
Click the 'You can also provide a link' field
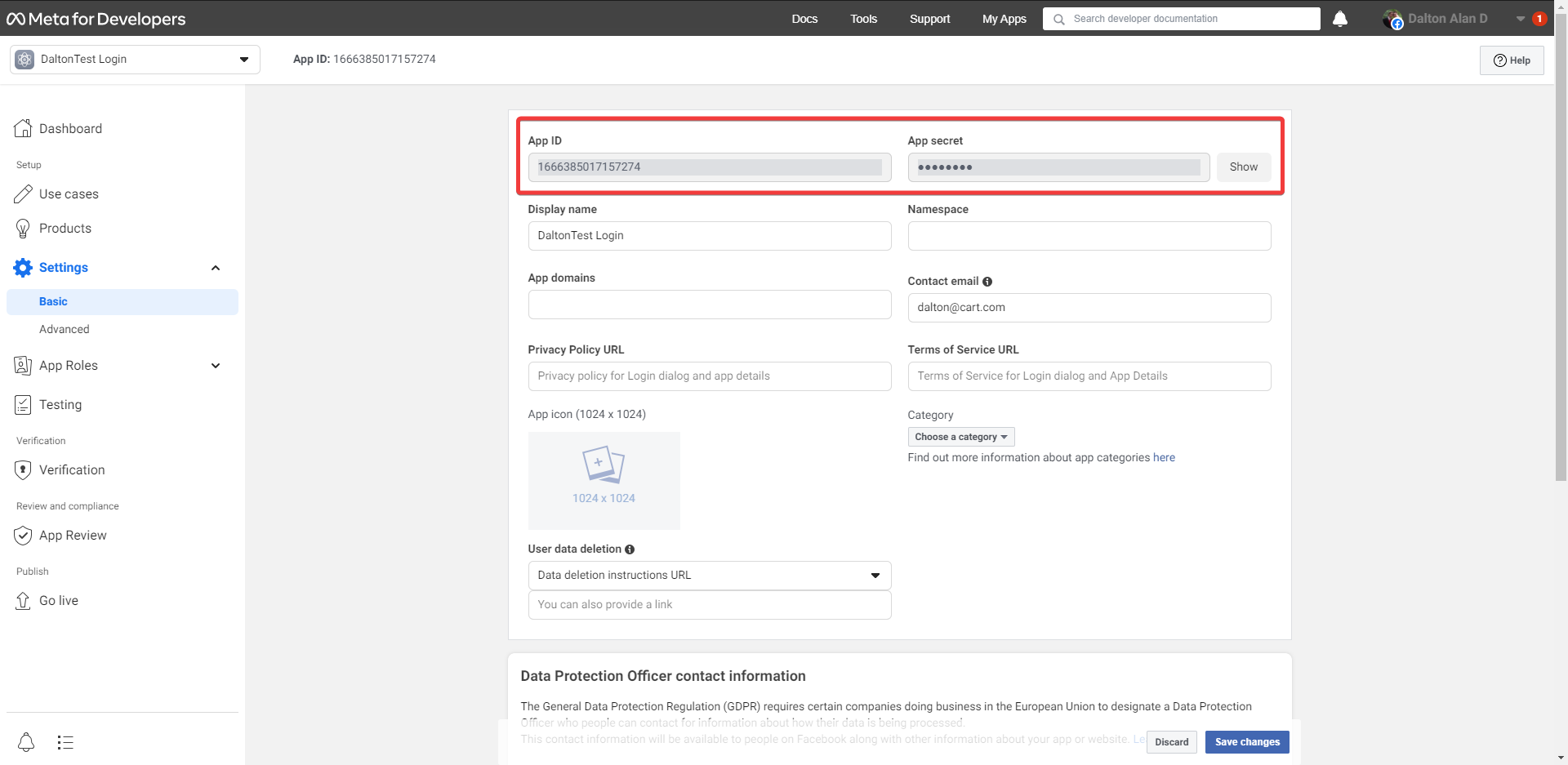coord(709,605)
